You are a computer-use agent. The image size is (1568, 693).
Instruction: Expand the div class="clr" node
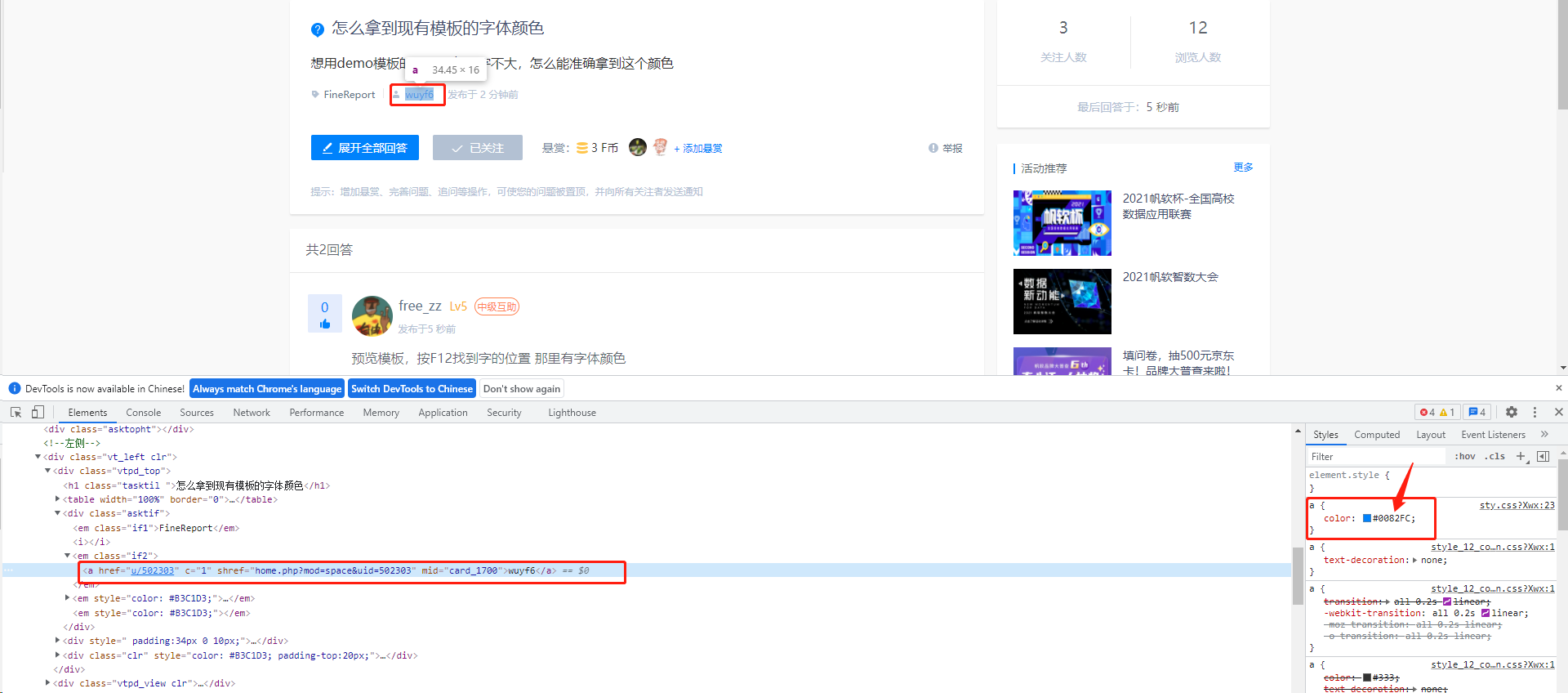[x=57, y=655]
